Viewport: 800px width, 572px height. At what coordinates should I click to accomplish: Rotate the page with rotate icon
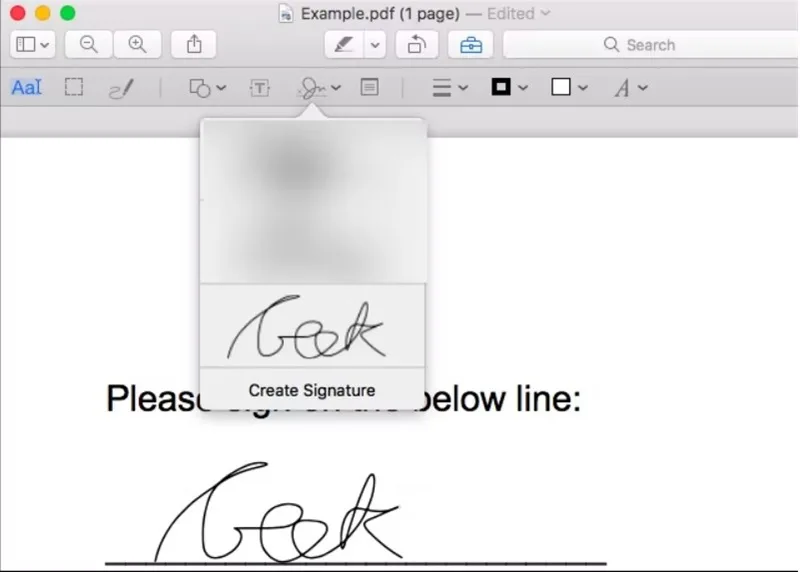[416, 44]
